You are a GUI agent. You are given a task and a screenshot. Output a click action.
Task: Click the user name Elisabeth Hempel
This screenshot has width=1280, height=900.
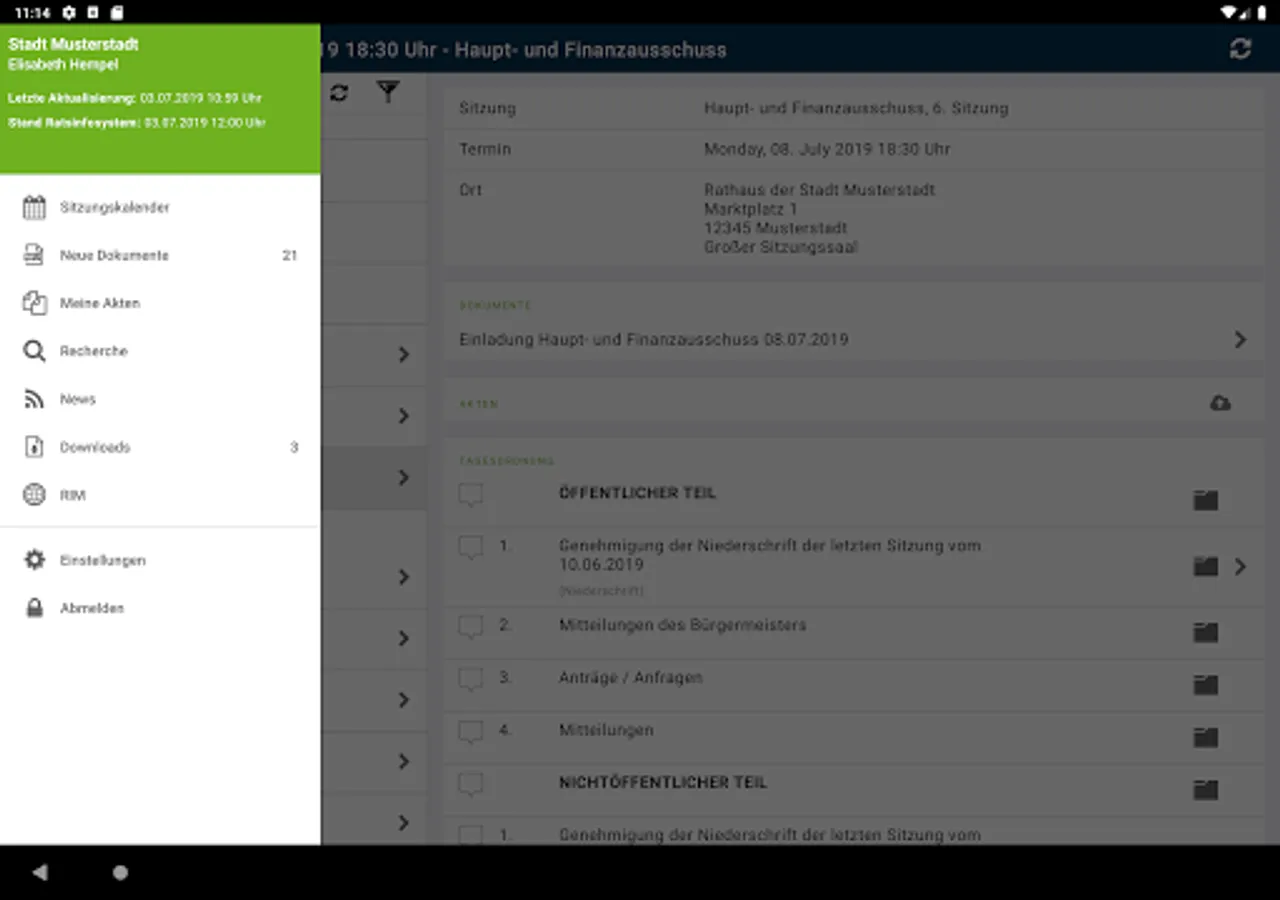[63, 64]
